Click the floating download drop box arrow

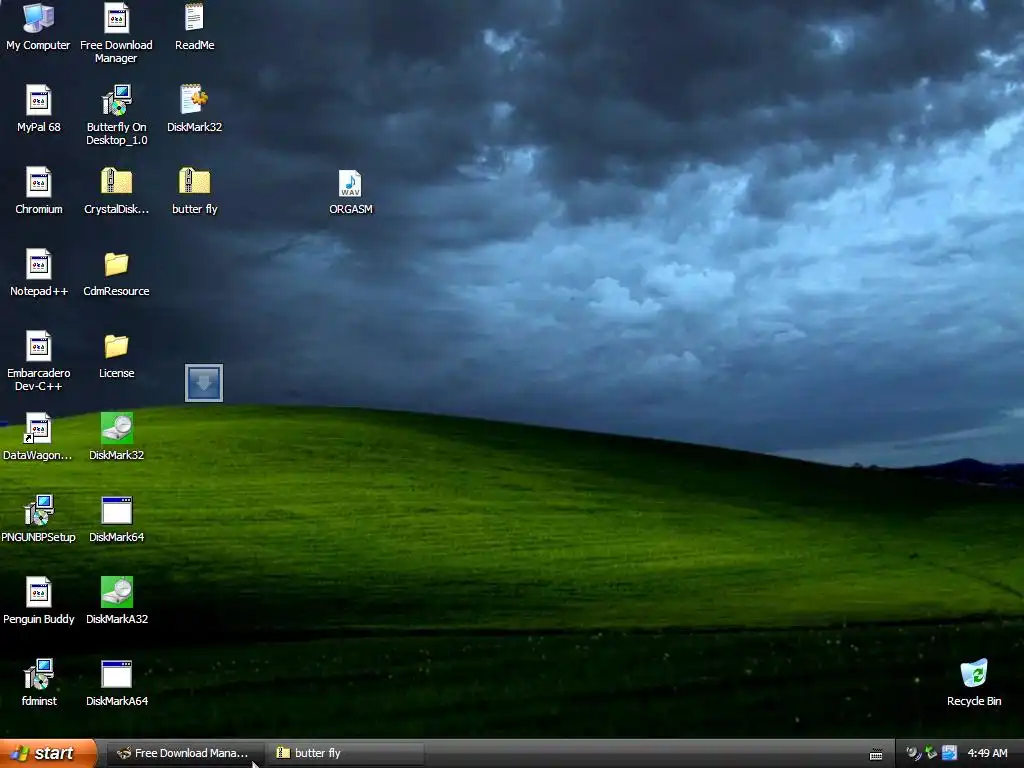point(204,383)
